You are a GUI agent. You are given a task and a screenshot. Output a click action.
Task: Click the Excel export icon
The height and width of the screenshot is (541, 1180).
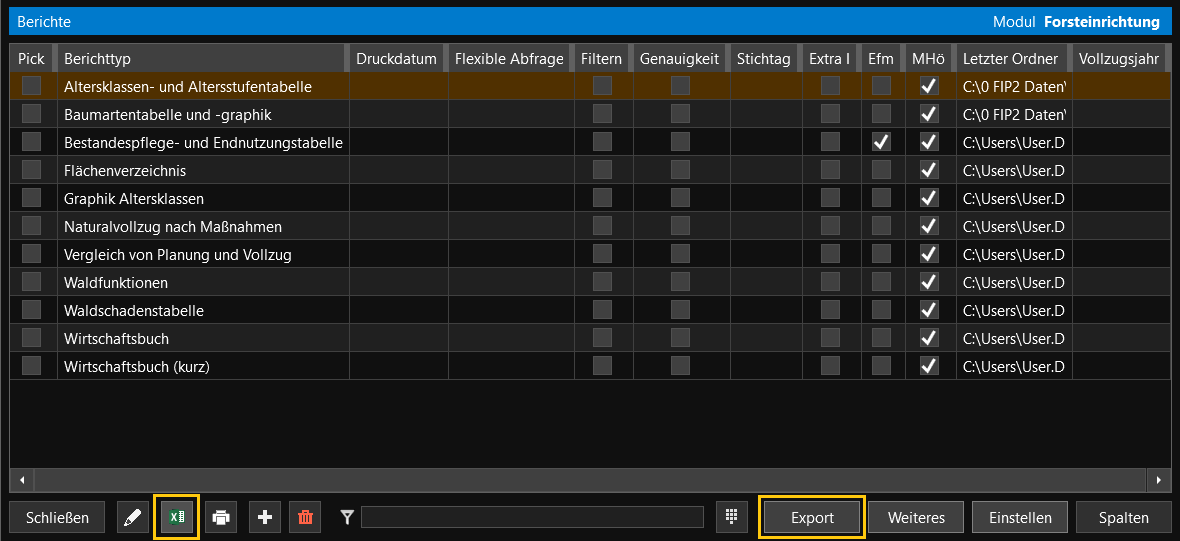176,517
